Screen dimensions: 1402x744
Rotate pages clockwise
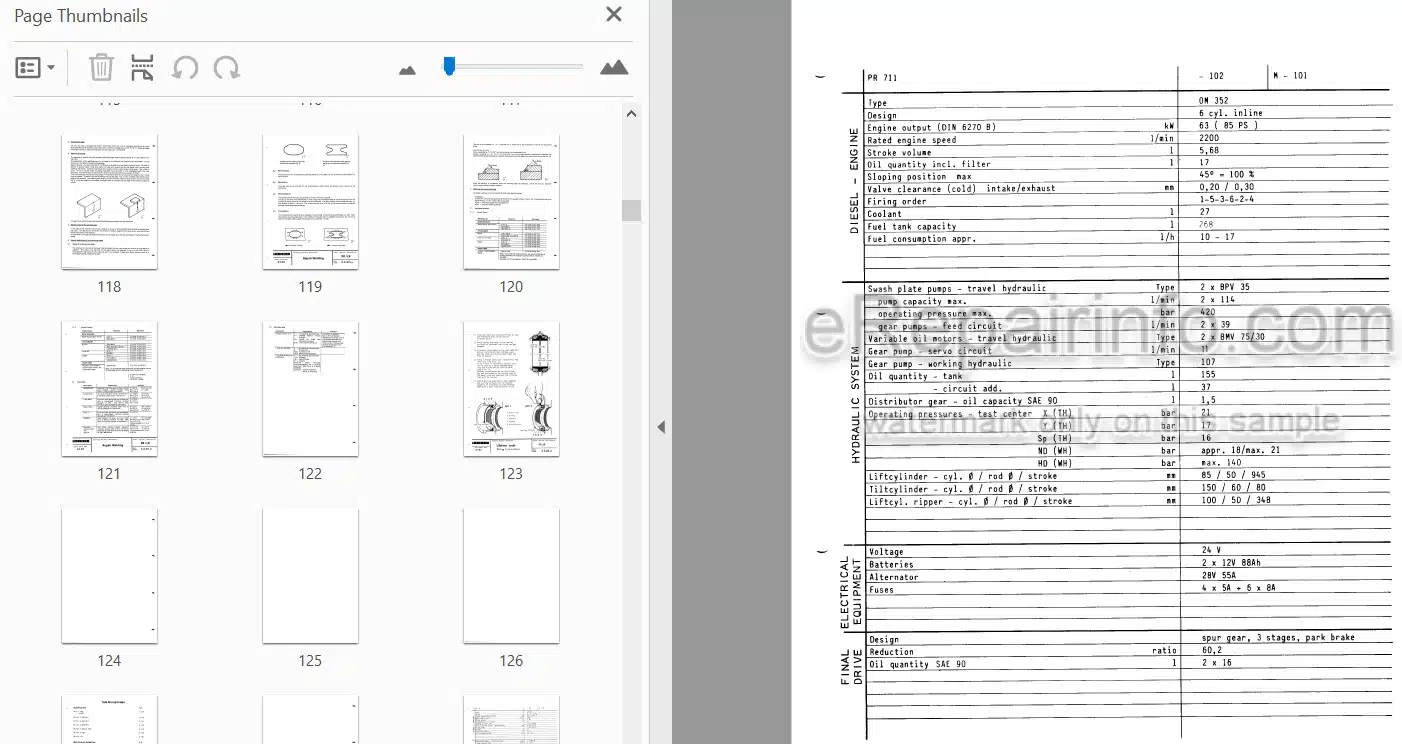pyautogui.click(x=227, y=68)
